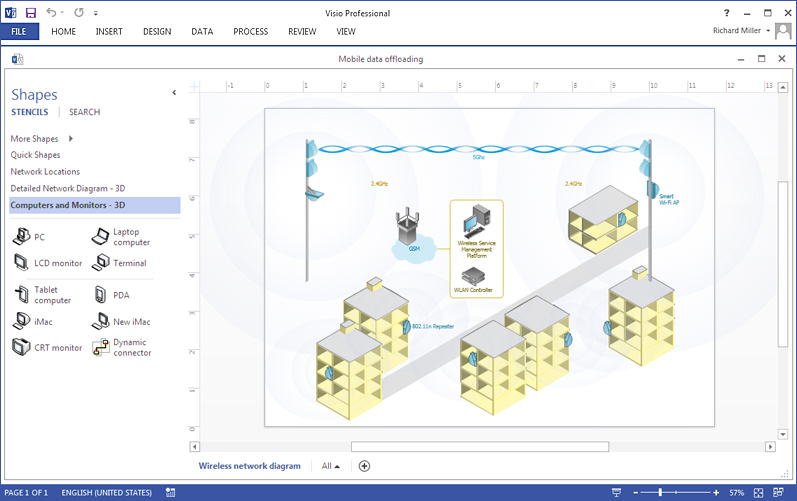The image size is (797, 501).
Task: Select the Wireless network diagram page tab
Action: [x=250, y=466]
